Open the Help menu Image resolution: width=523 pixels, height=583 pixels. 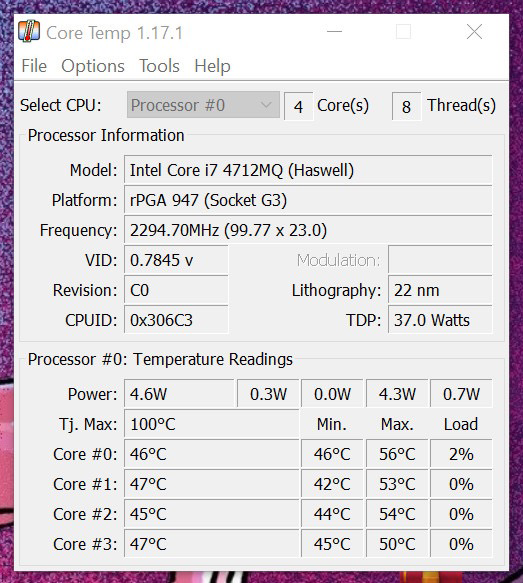point(213,66)
